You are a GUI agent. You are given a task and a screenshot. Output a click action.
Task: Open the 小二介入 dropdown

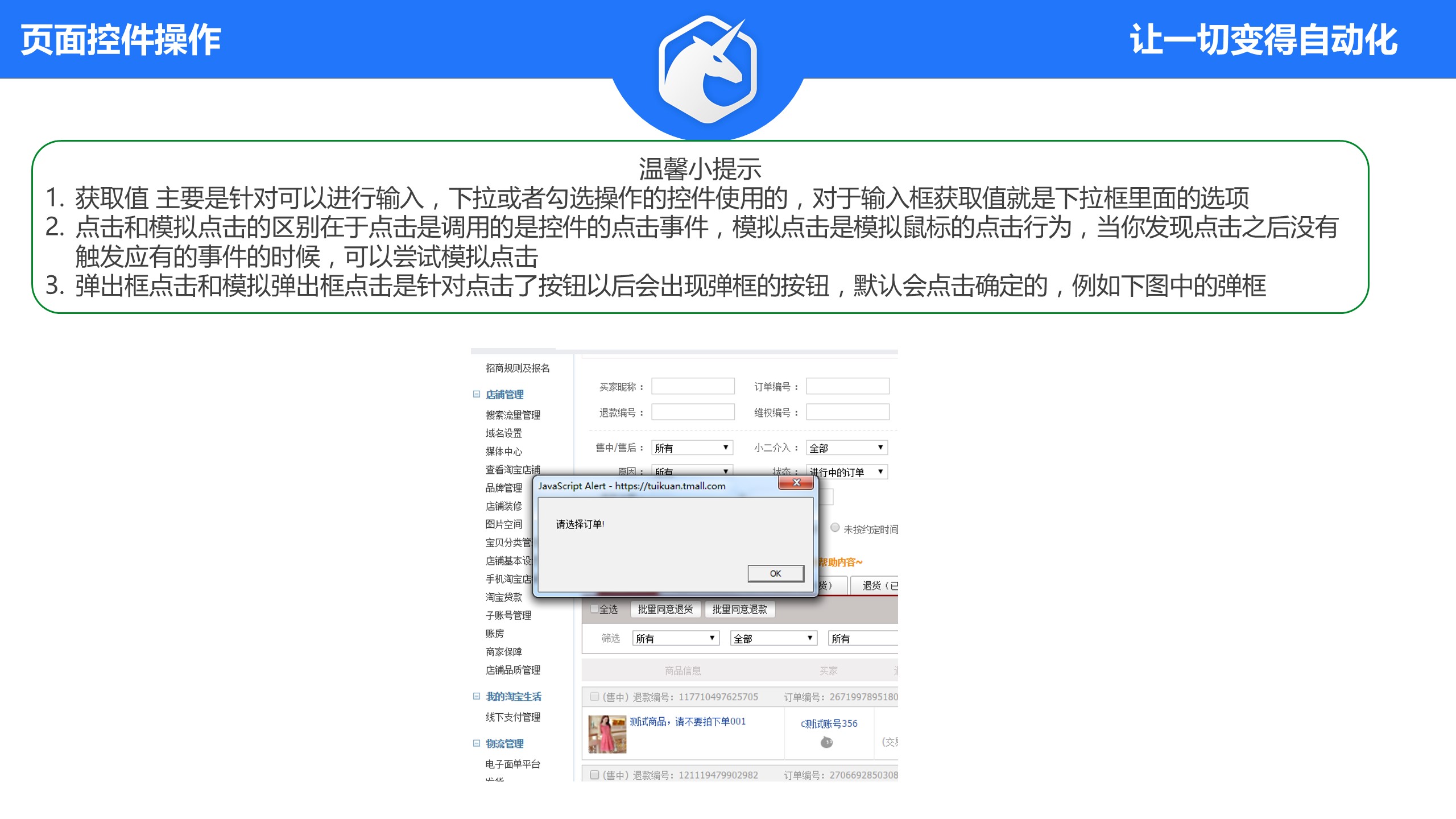click(x=846, y=448)
